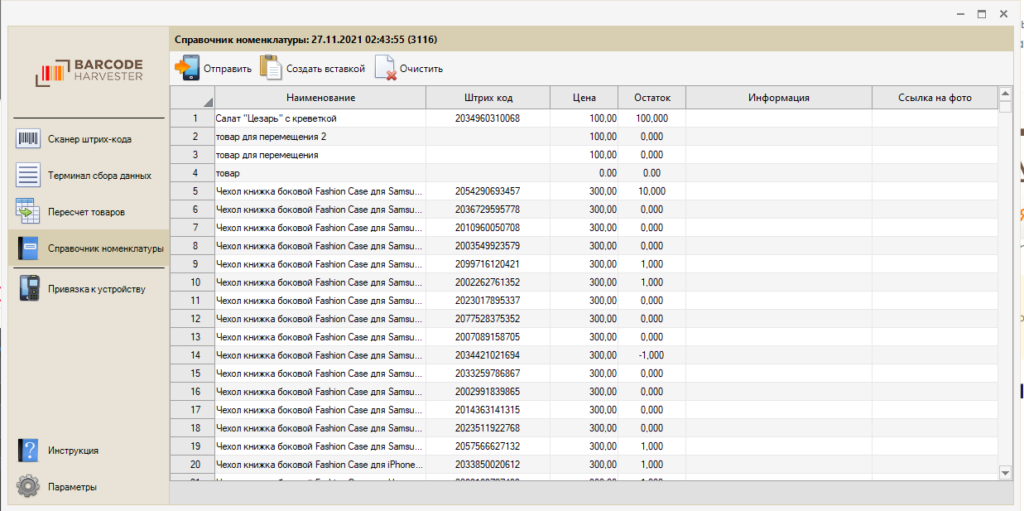This screenshot has height=511, width=1024.
Task: Open the Инструкция help icon
Action: click(x=28, y=450)
